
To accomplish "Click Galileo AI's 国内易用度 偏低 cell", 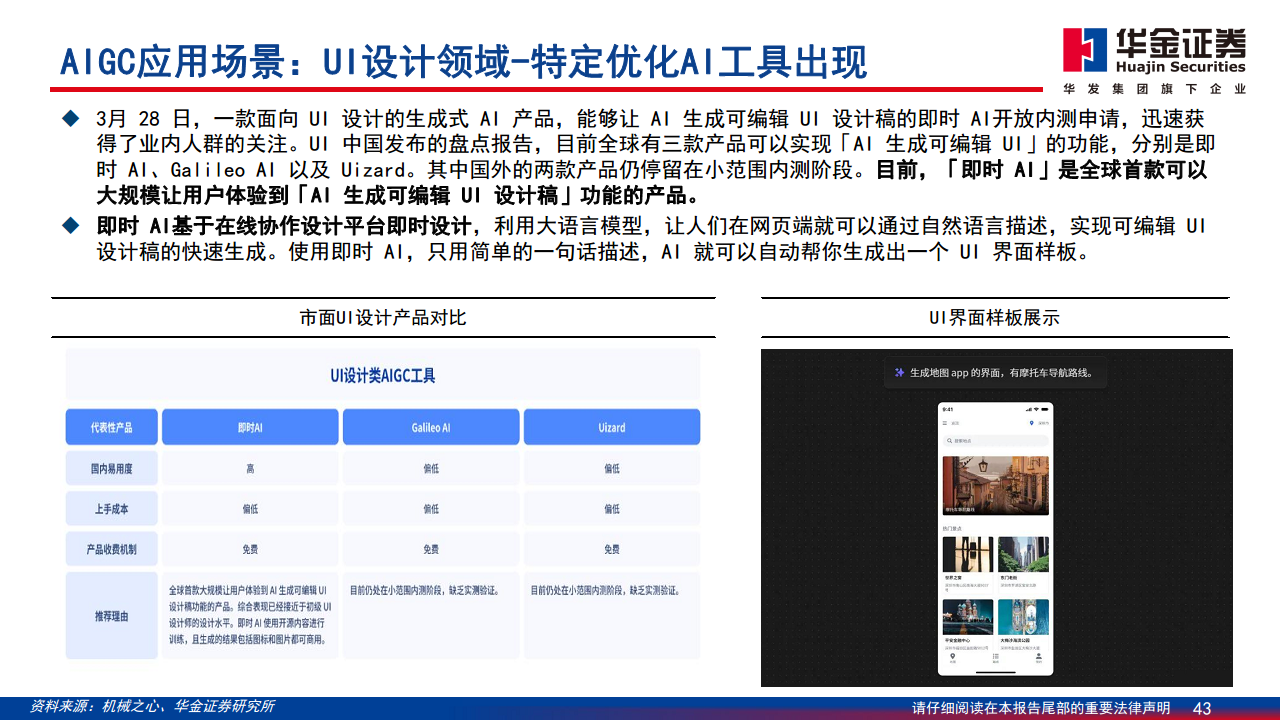I will pyautogui.click(x=431, y=468).
